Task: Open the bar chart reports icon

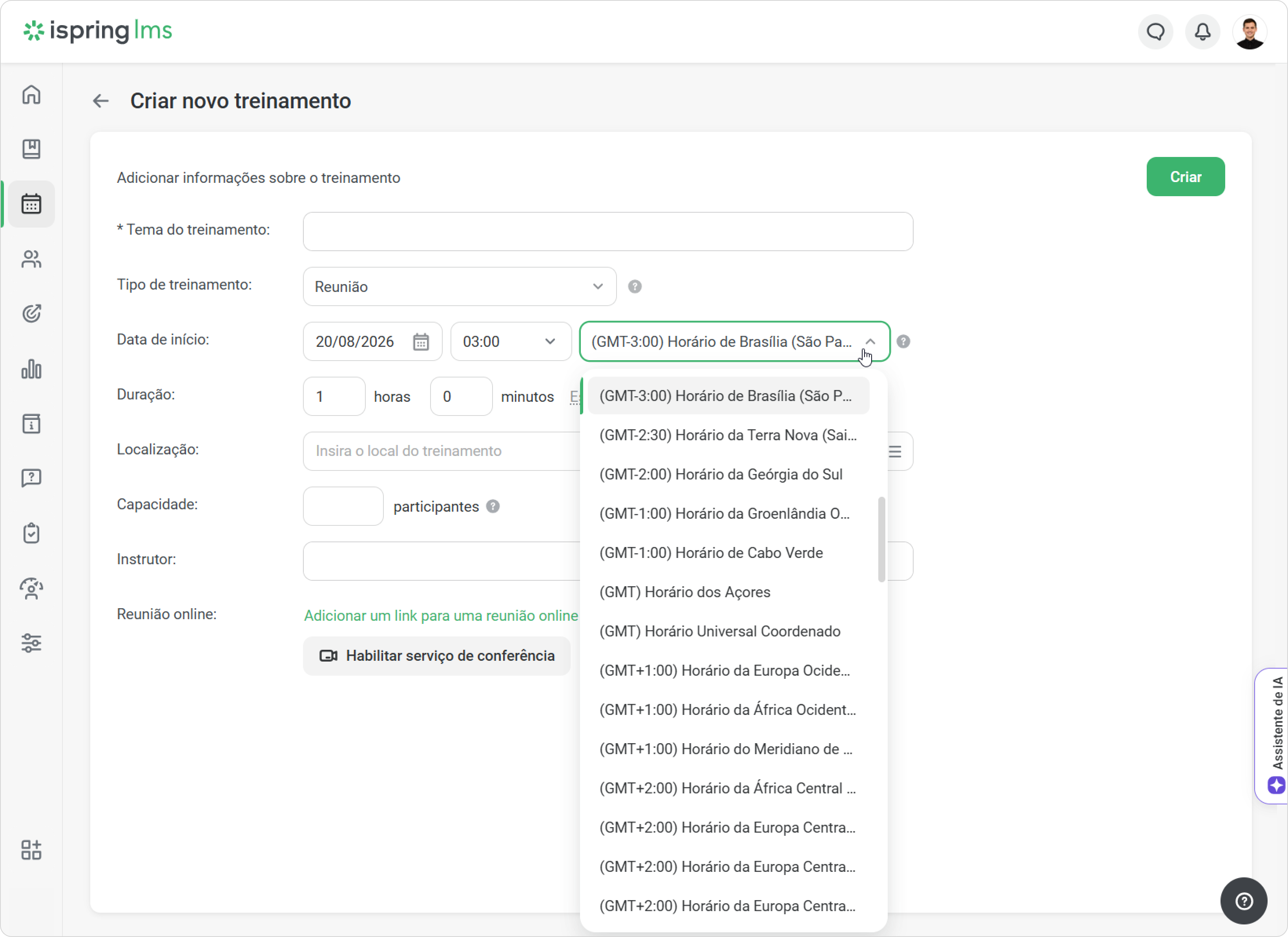Action: coord(31,369)
